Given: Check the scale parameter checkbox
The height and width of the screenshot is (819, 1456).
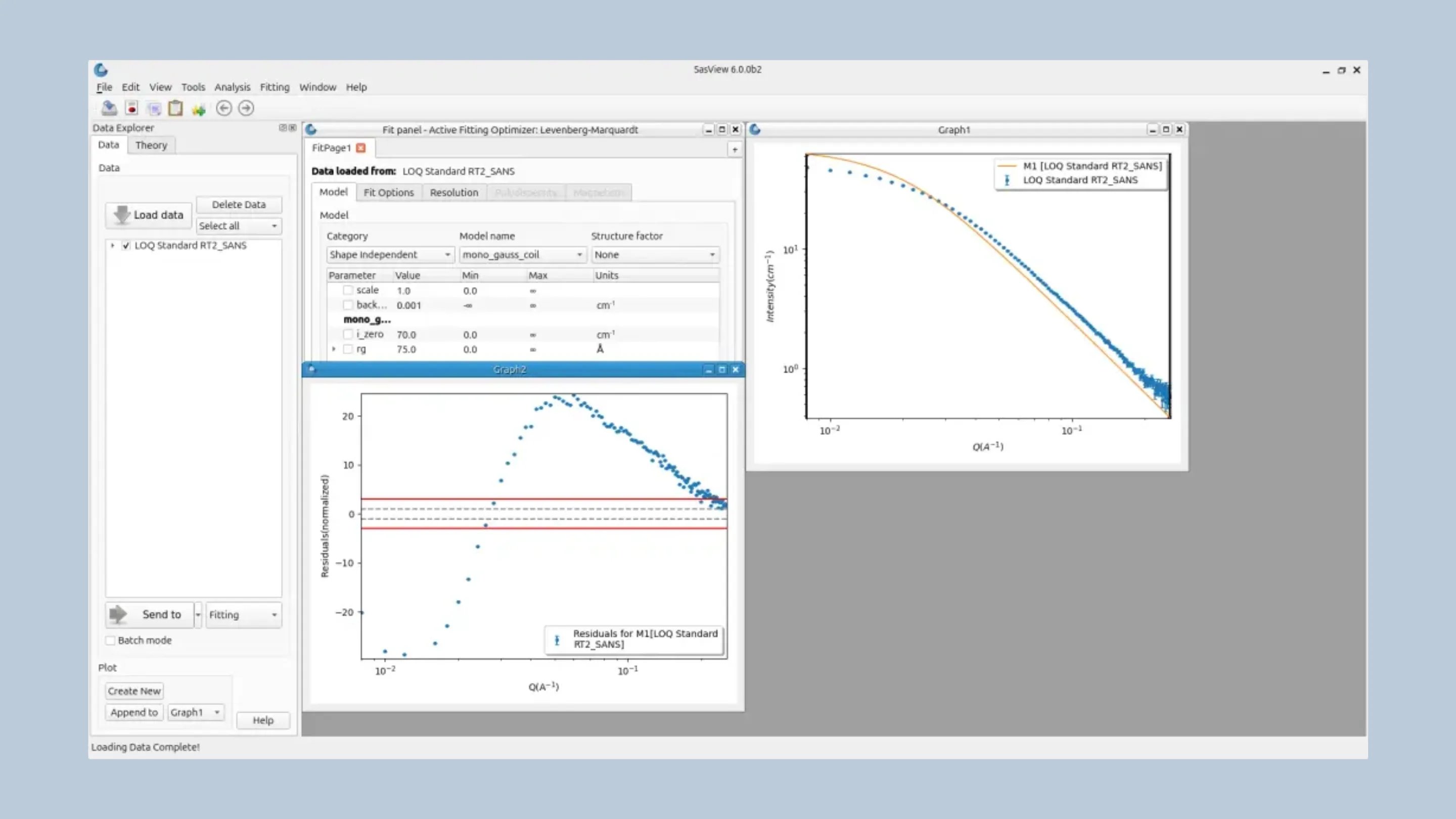Looking at the screenshot, I should pyautogui.click(x=348, y=290).
